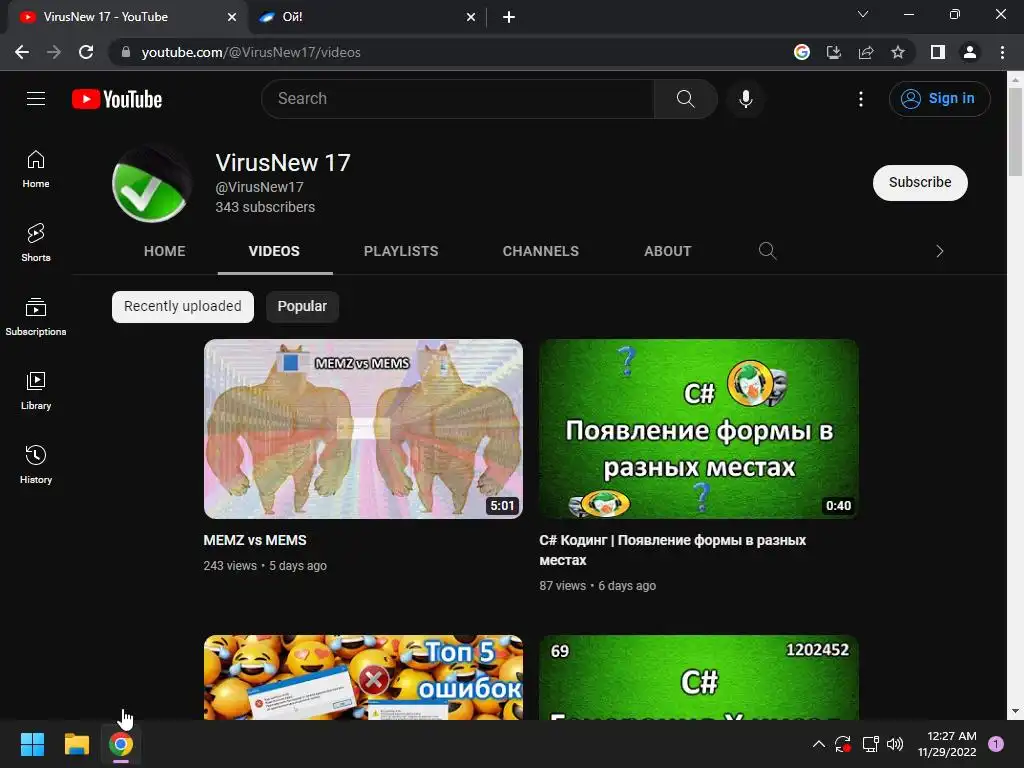Reload the page

(86, 52)
